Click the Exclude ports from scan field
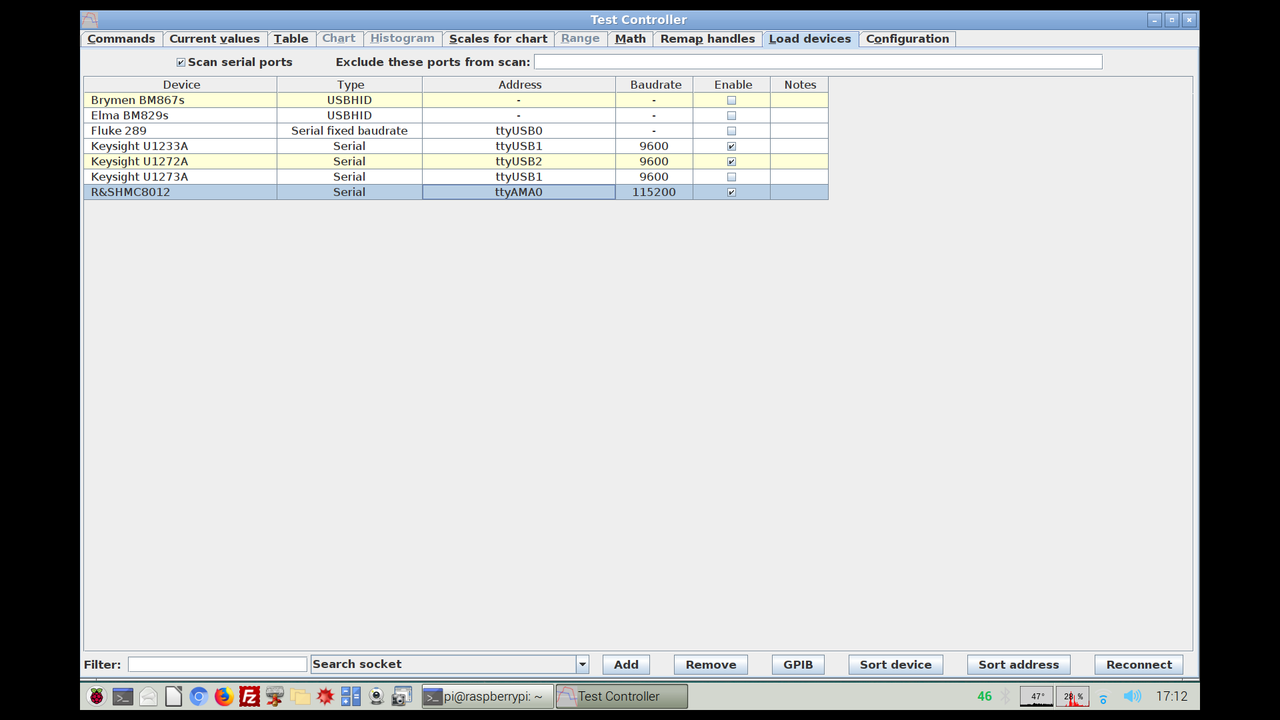The width and height of the screenshot is (1280, 720). tap(818, 62)
